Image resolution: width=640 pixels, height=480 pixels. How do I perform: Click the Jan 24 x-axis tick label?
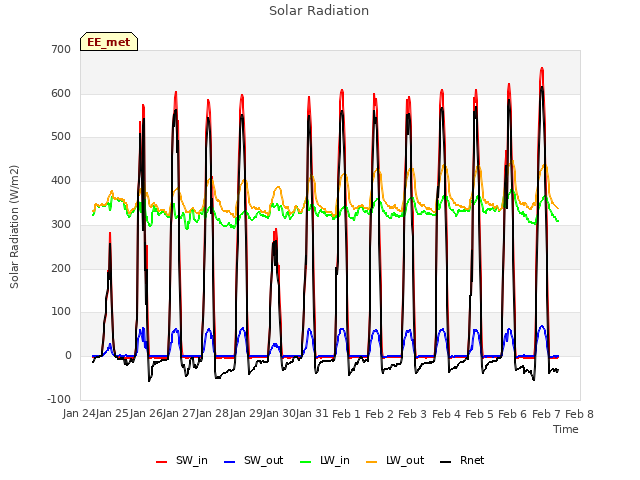80,414
